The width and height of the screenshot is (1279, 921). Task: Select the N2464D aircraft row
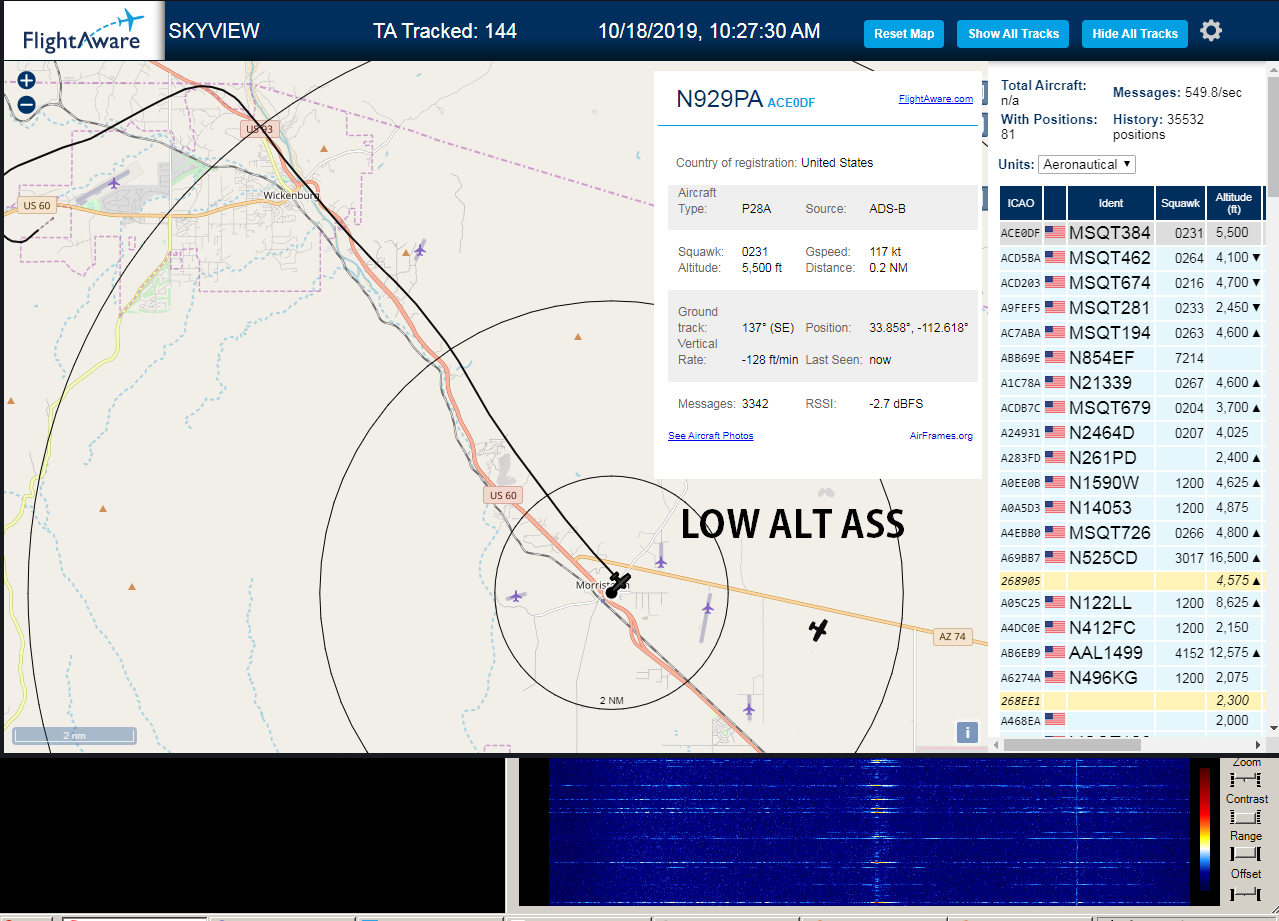click(x=1131, y=433)
